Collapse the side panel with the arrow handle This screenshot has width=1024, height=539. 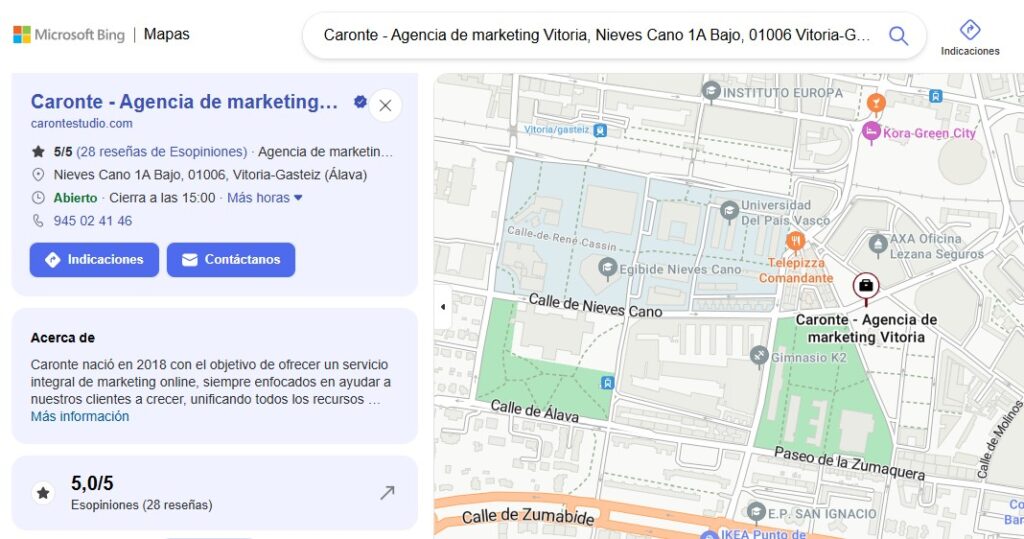click(443, 306)
